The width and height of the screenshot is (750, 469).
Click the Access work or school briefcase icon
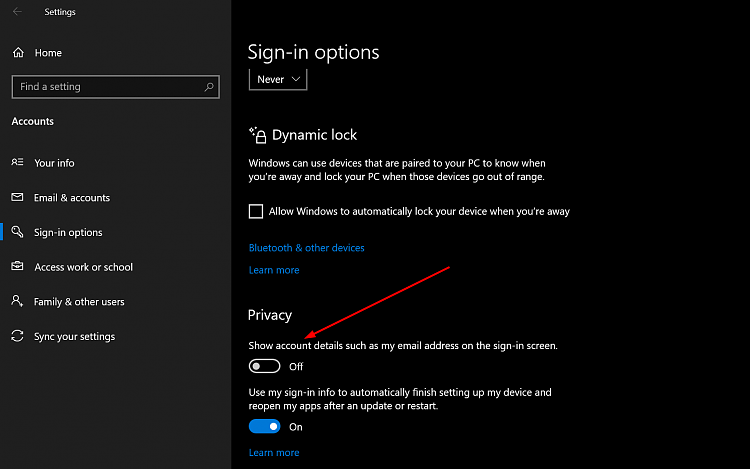(x=17, y=266)
